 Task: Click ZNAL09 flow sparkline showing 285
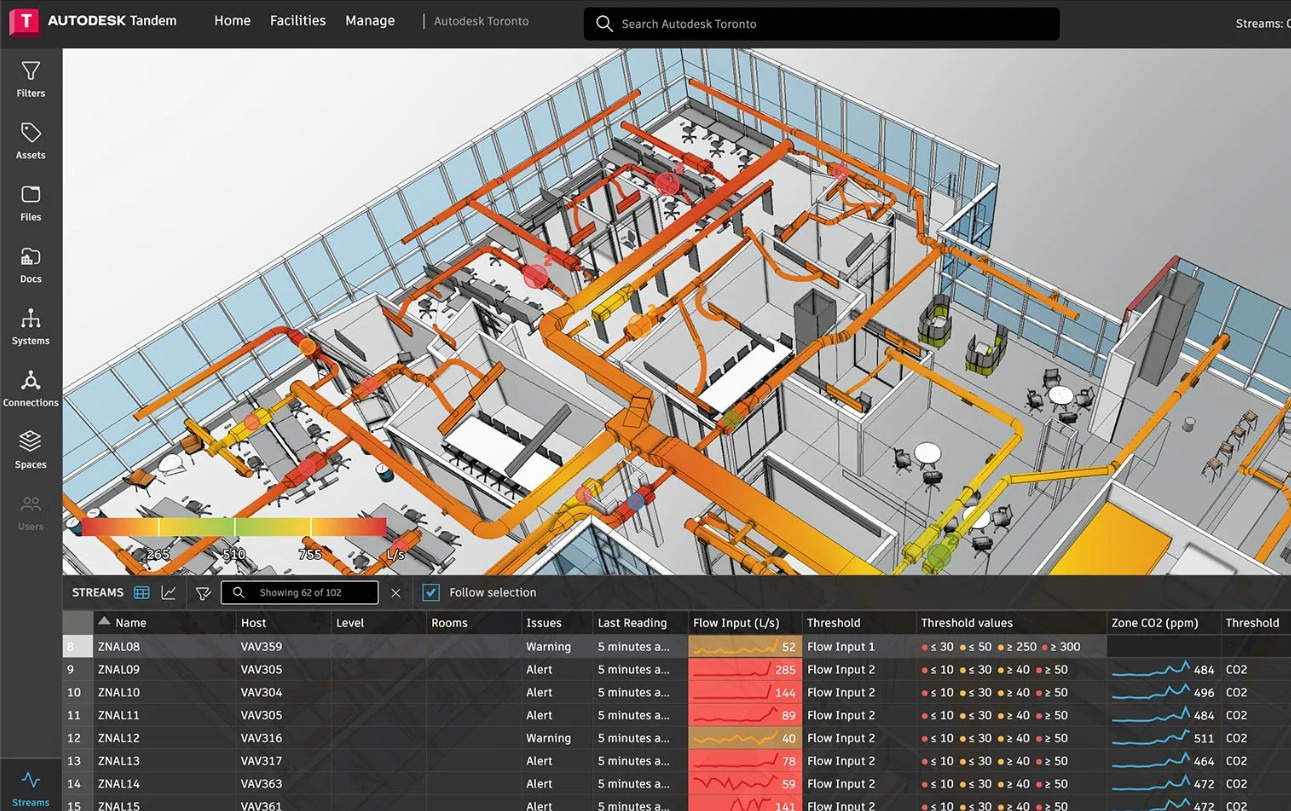pyautogui.click(x=745, y=670)
